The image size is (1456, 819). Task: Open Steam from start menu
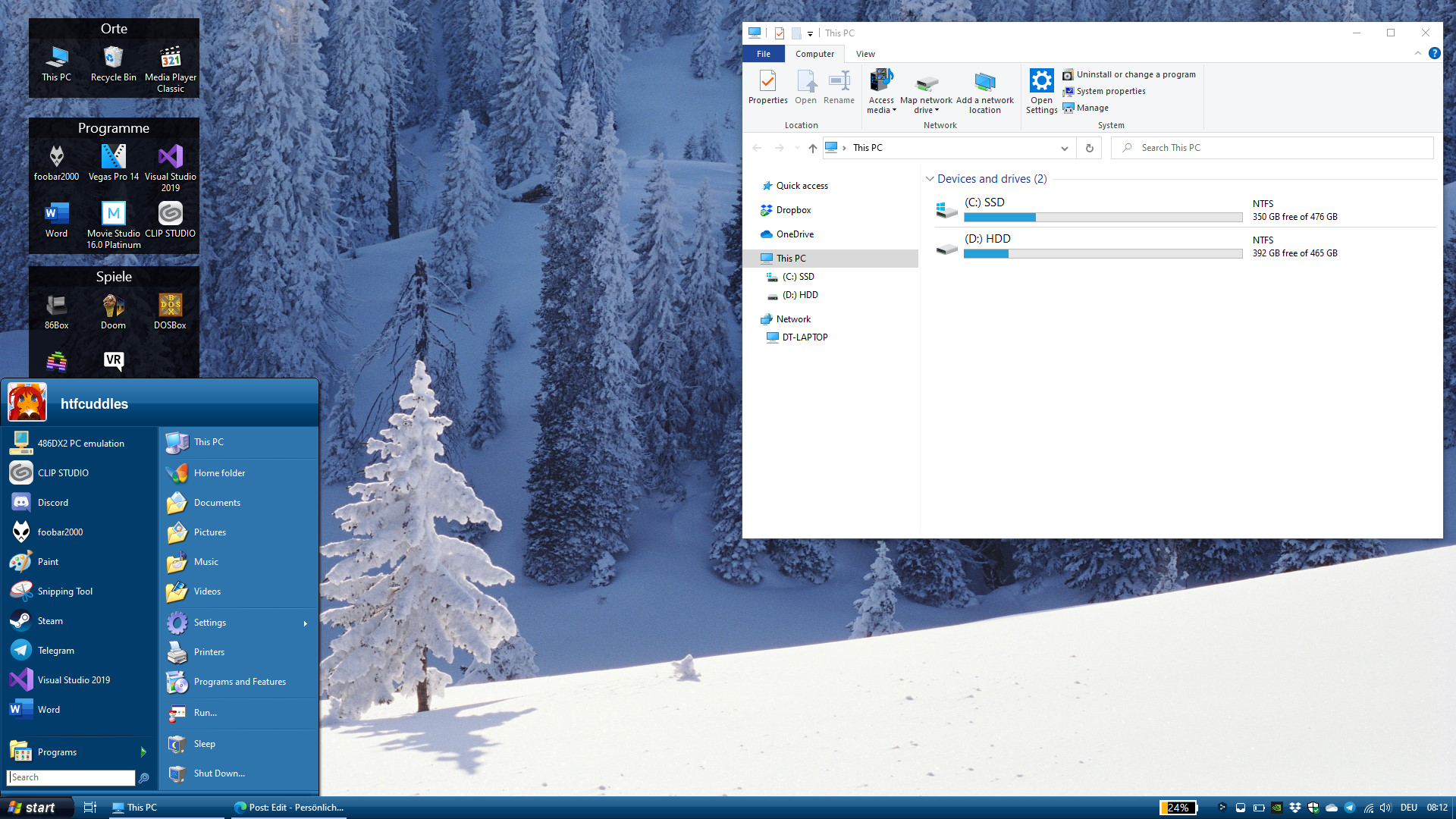(80, 620)
